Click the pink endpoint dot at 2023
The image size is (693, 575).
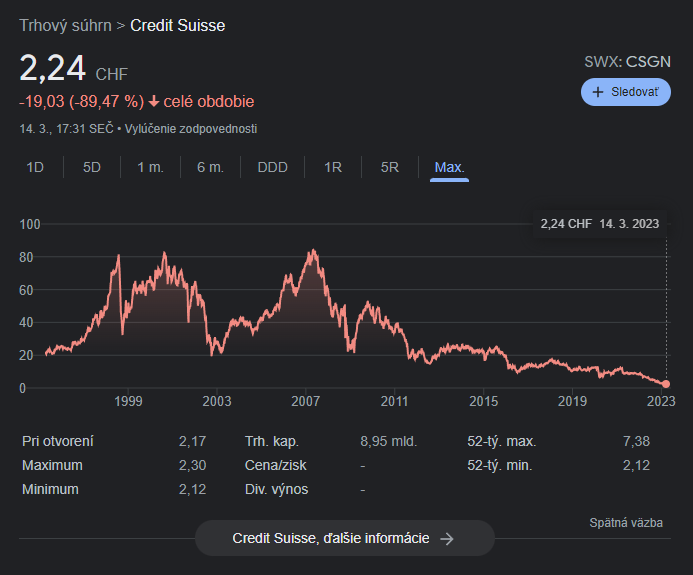pos(666,384)
